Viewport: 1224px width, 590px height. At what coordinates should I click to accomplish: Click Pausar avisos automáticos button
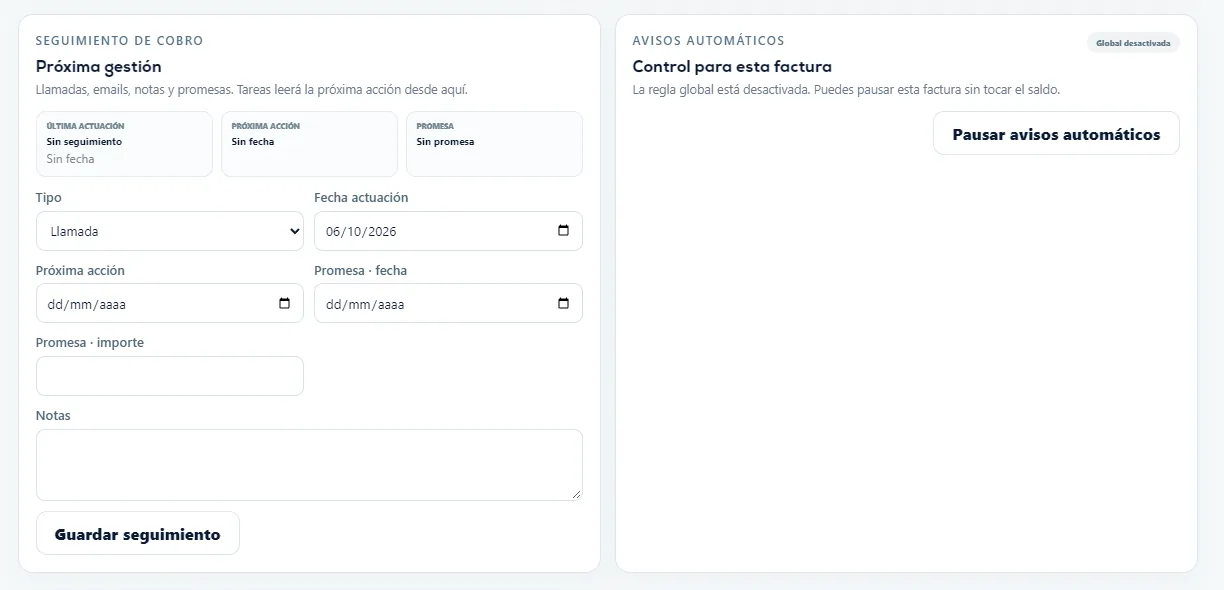1056,133
